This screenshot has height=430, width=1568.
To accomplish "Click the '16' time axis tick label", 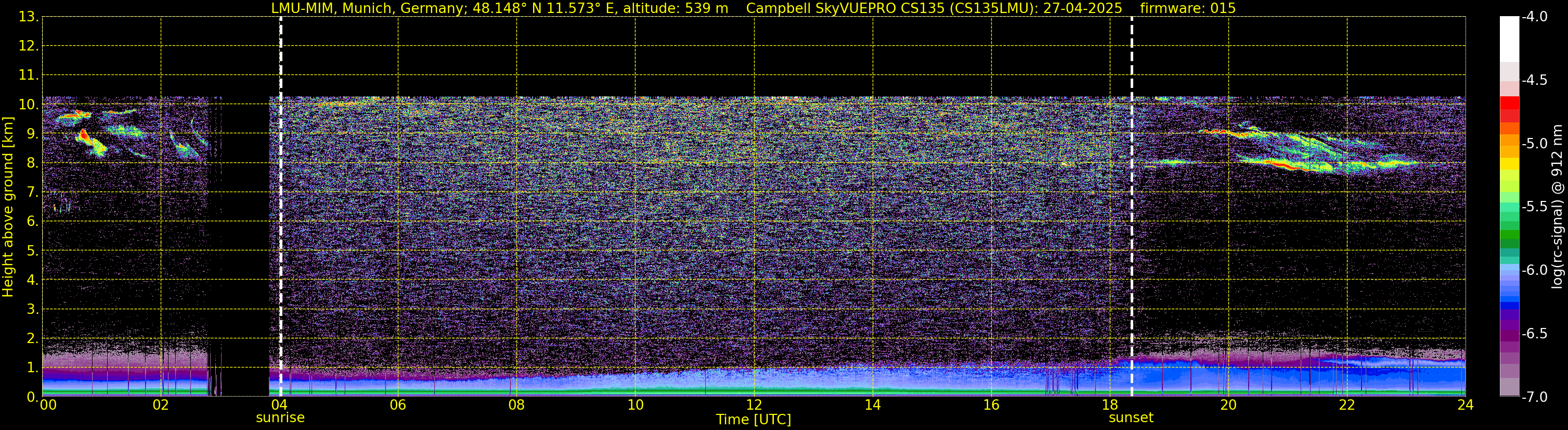I will click(992, 405).
